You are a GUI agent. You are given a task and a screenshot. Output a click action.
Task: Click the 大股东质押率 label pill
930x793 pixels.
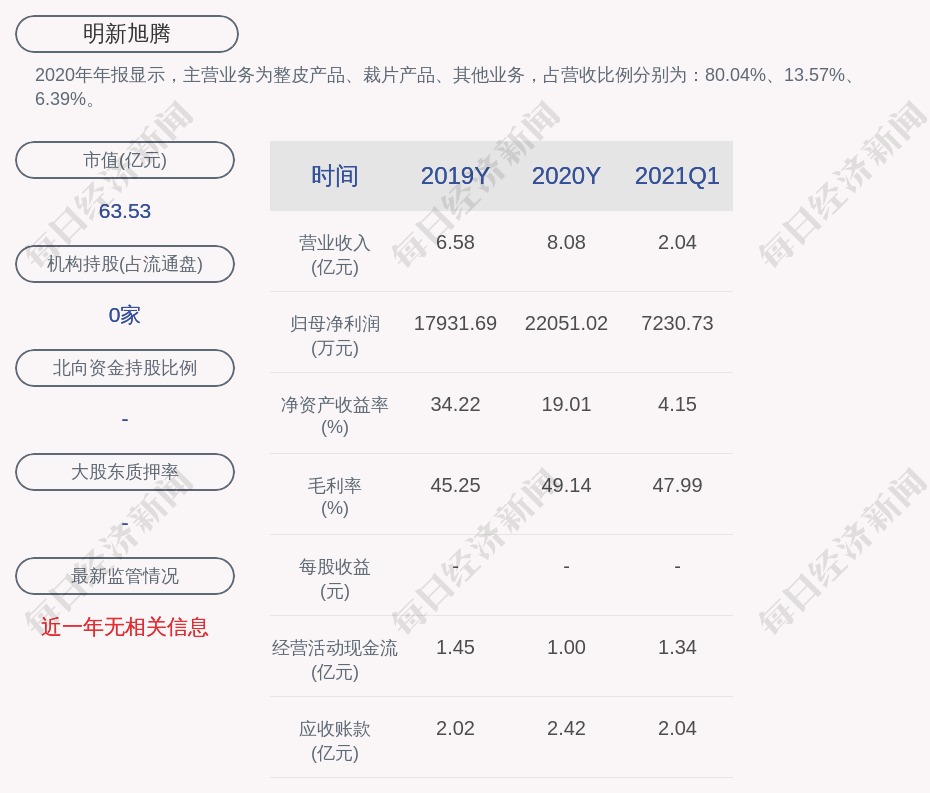tap(125, 472)
